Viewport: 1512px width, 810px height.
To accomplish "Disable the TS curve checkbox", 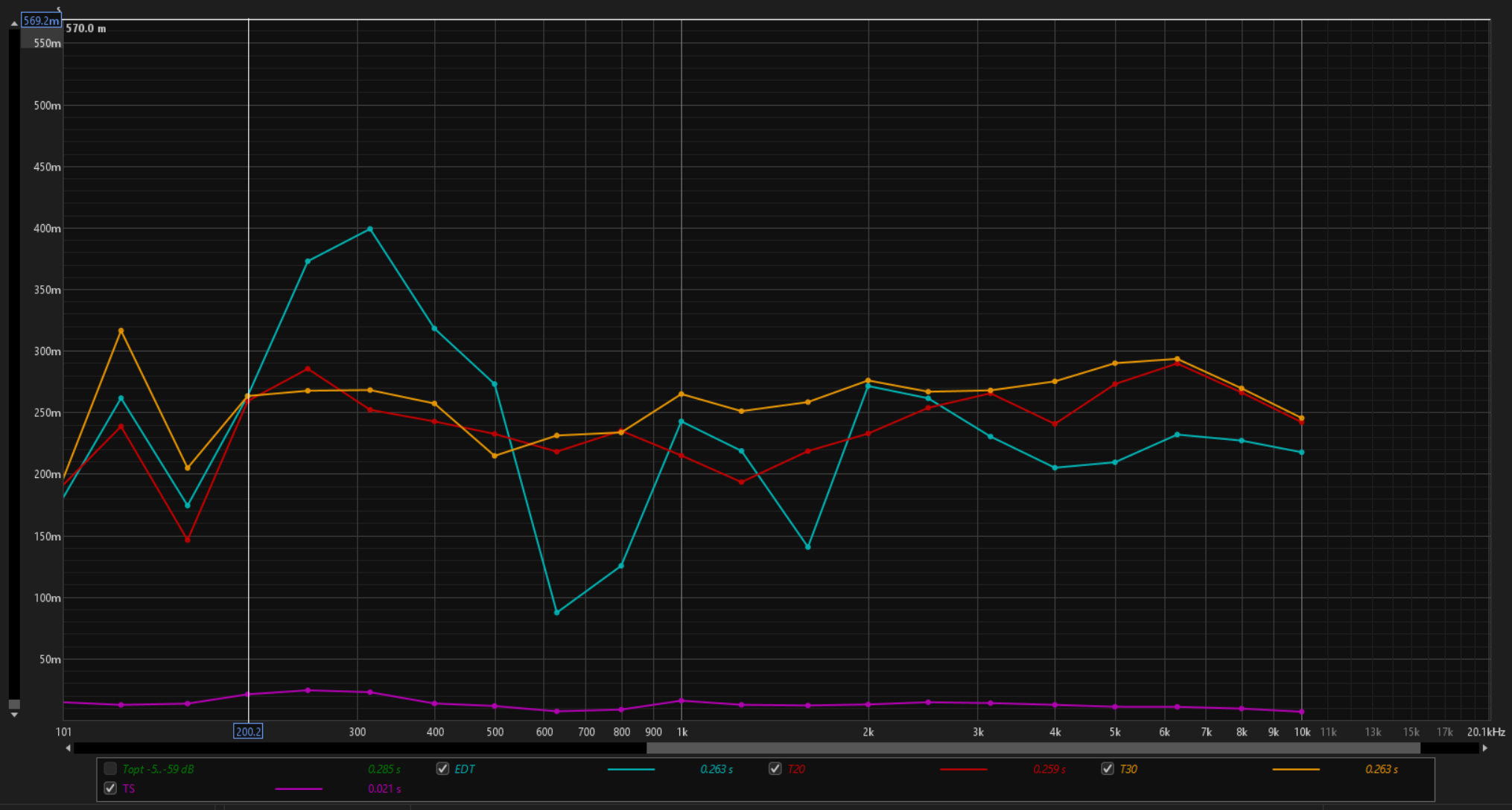I will click(110, 788).
